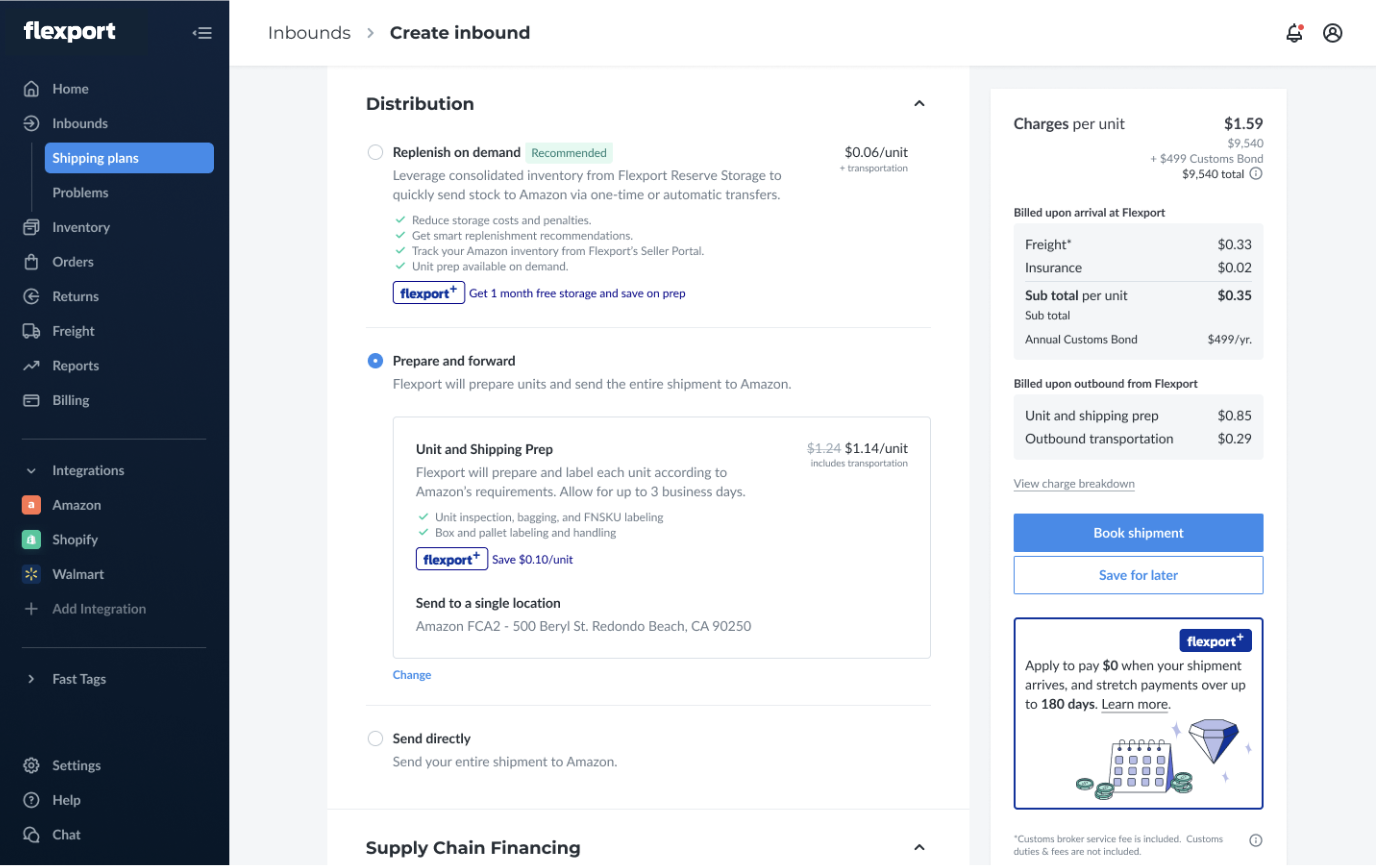The width and height of the screenshot is (1376, 866).
Task: Click the Walmart integration icon
Action: click(31, 574)
